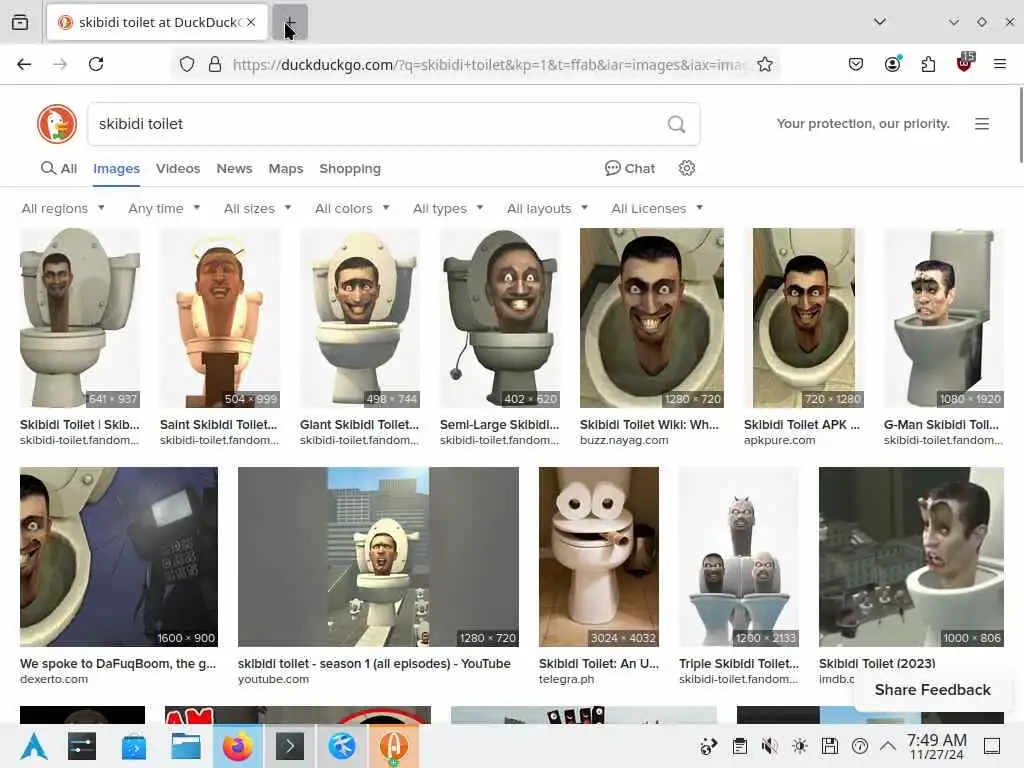Open the list all tabs chevron
This screenshot has width=1024, height=768.
point(880,22)
